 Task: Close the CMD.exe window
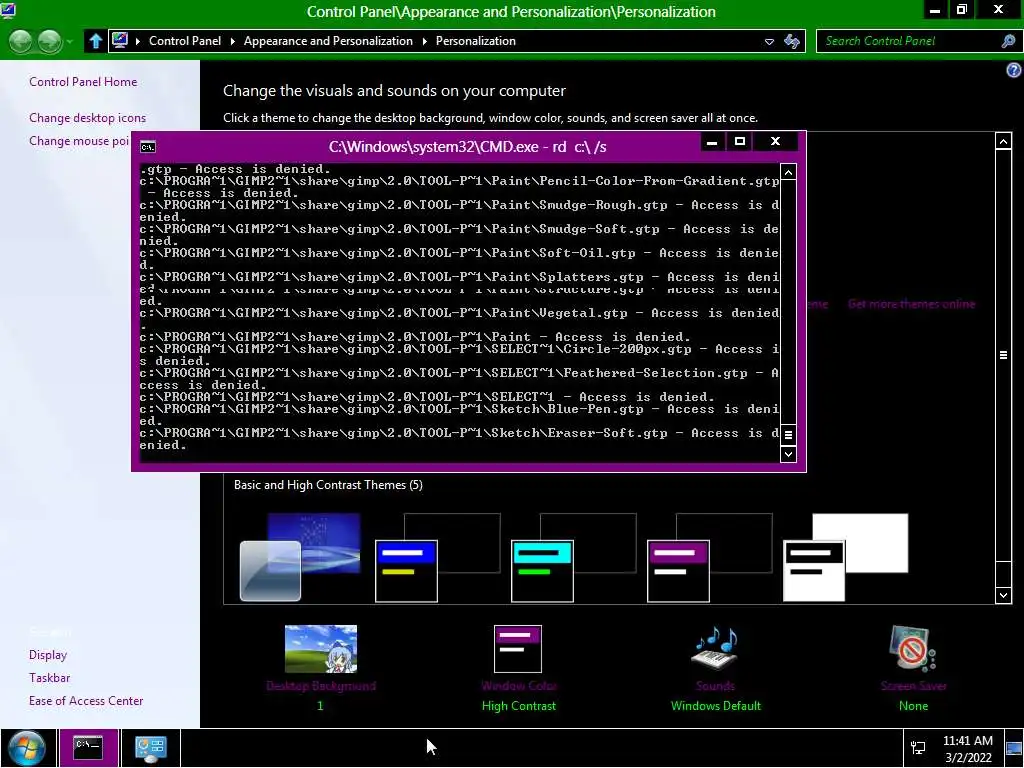pyautogui.click(x=775, y=141)
